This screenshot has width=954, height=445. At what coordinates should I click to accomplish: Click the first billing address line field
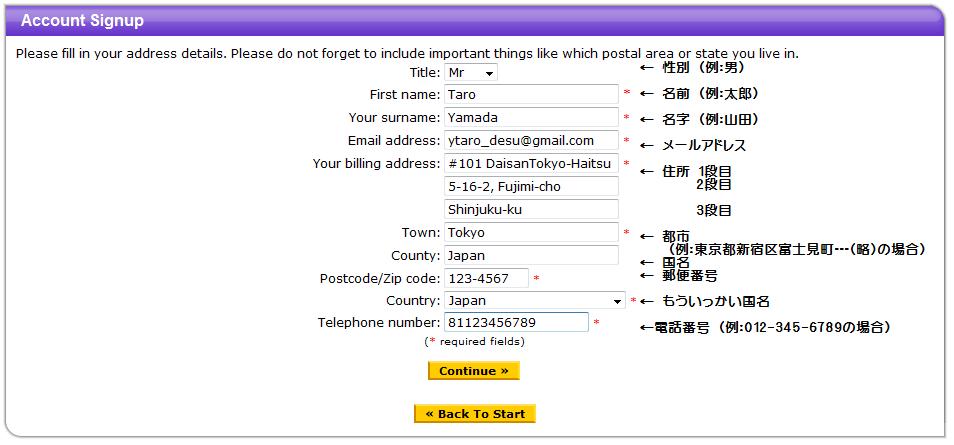point(531,164)
